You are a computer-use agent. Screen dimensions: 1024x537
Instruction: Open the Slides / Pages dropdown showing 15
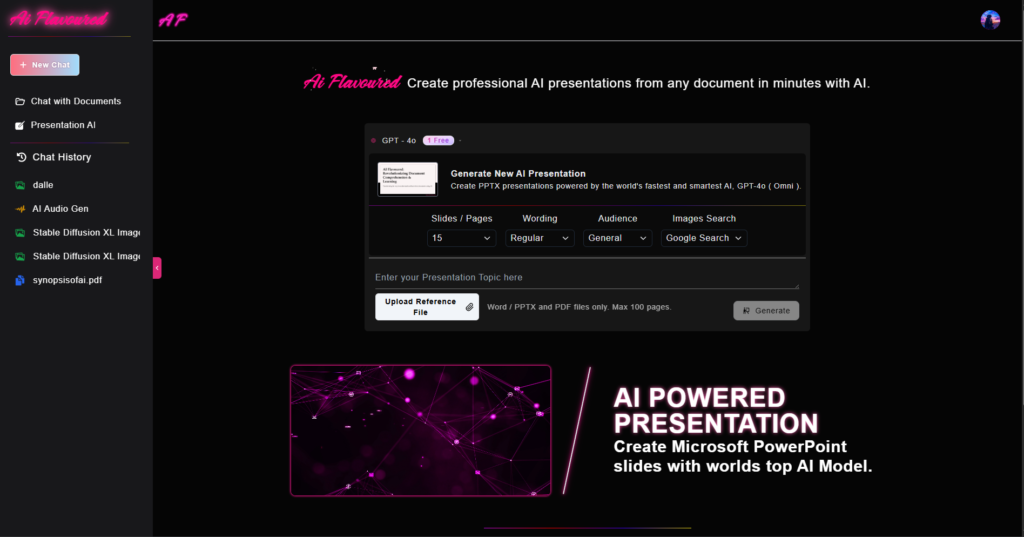pos(461,238)
